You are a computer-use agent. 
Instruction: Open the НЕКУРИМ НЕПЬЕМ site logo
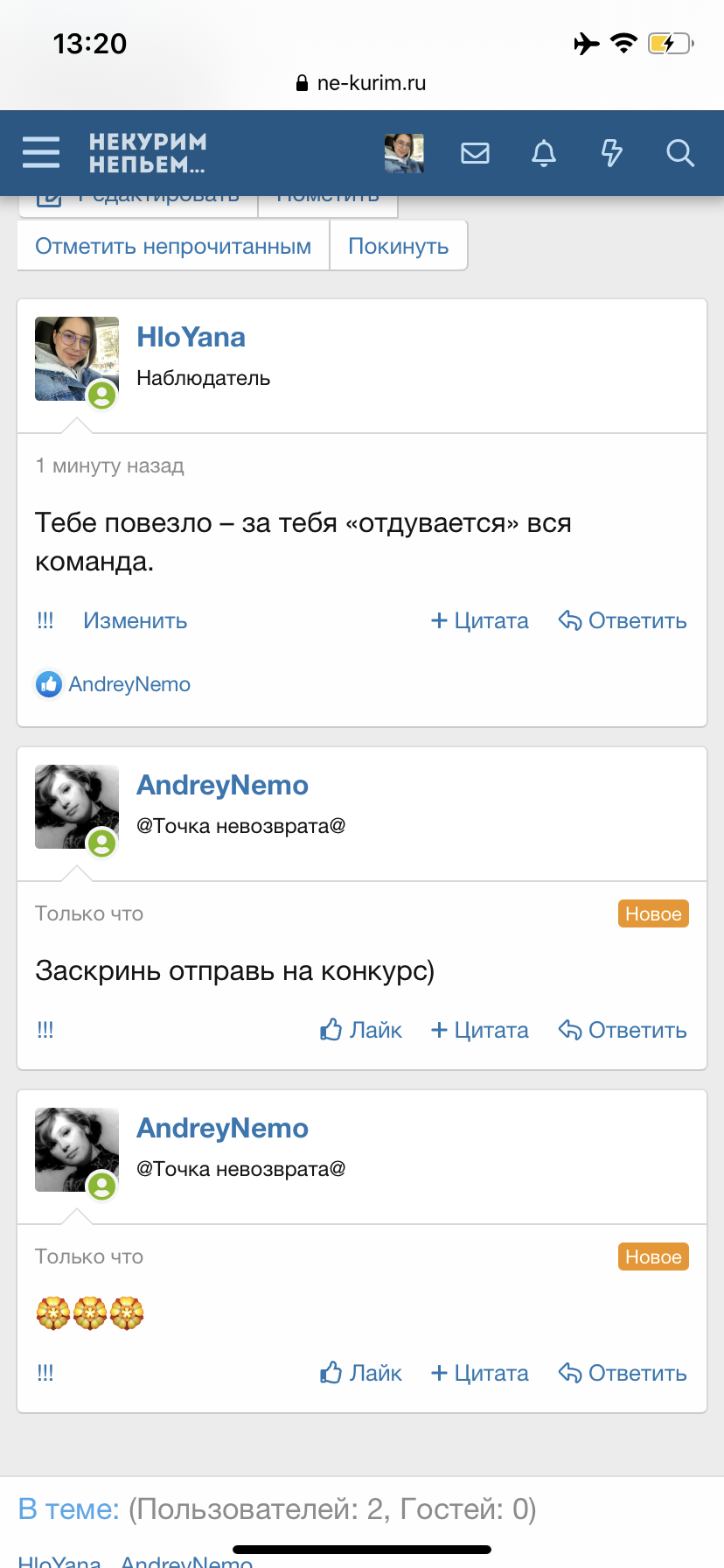[148, 153]
